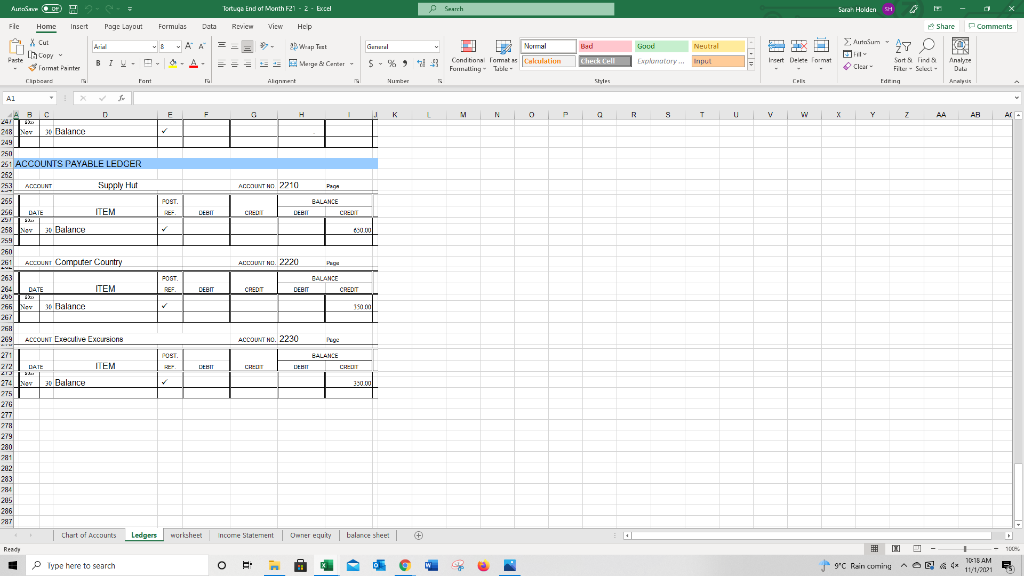Switch to Page Break Preview in status bar
1024x576 pixels.
click(917, 549)
